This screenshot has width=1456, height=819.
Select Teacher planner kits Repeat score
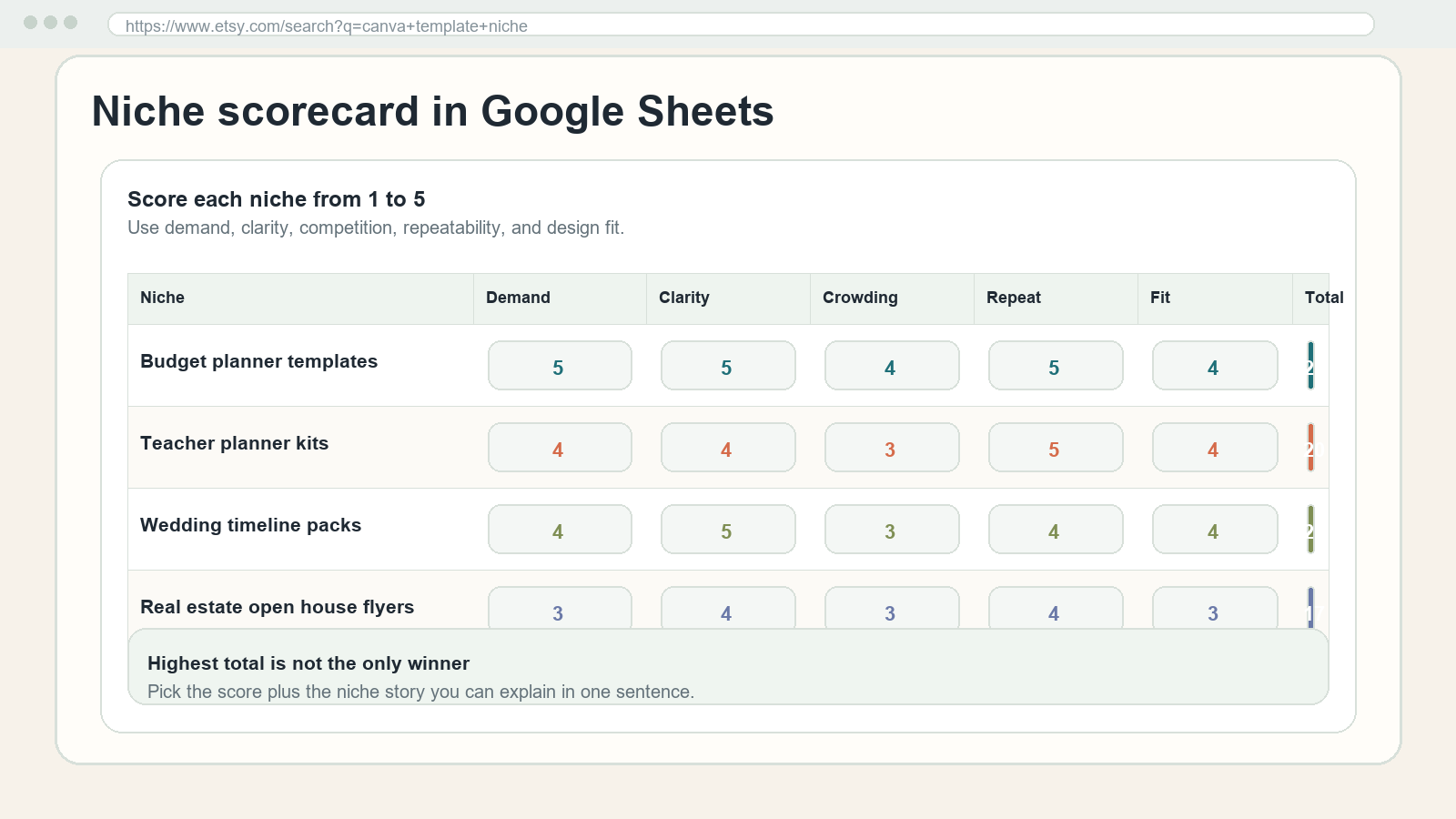(1056, 448)
